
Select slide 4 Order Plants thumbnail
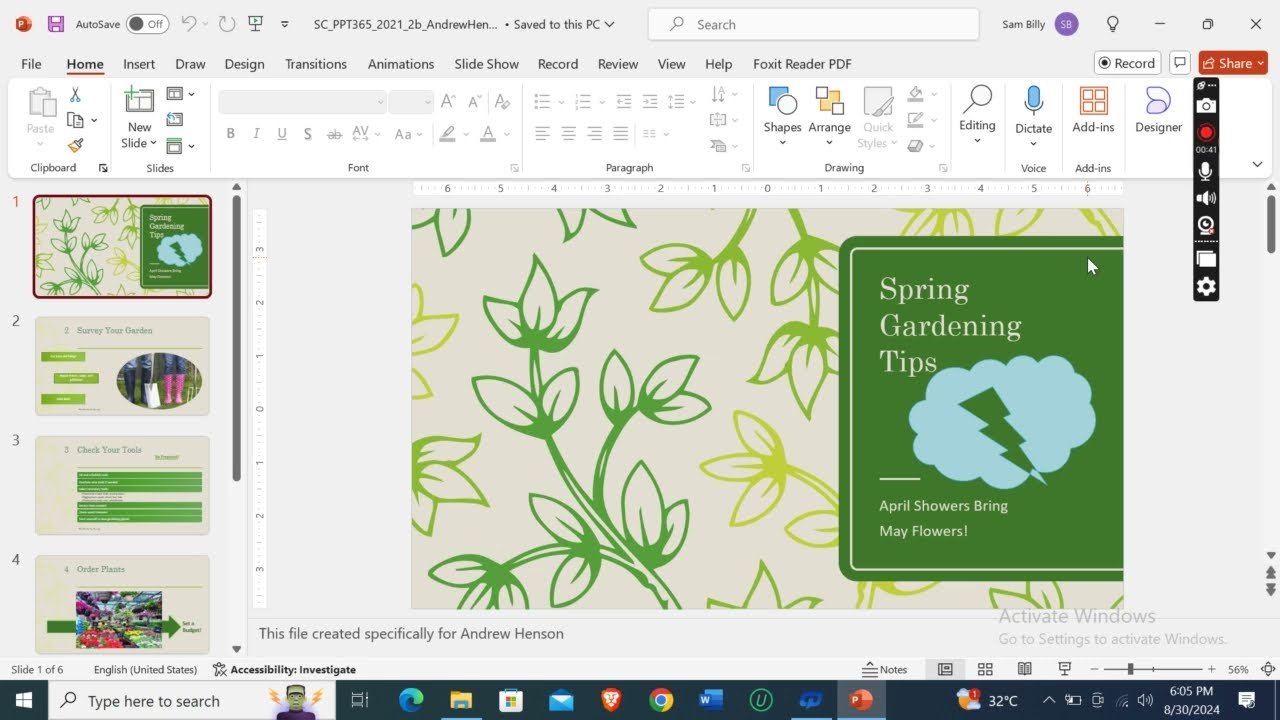click(122, 604)
